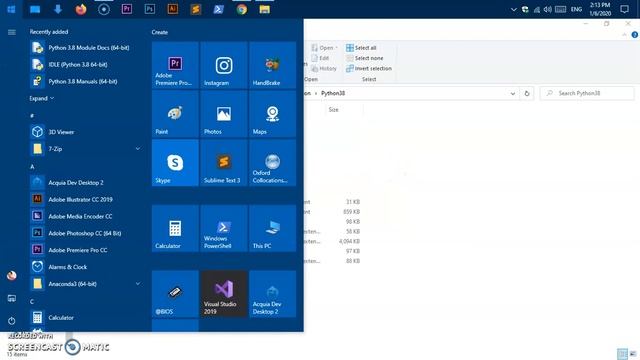The width and height of the screenshot is (640, 360).
Task: Launch the Skype tile
Action: point(175,163)
